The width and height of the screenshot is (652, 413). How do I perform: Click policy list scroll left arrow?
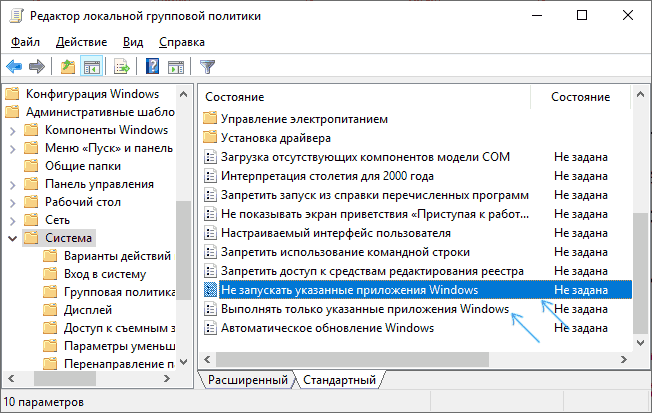[207, 359]
